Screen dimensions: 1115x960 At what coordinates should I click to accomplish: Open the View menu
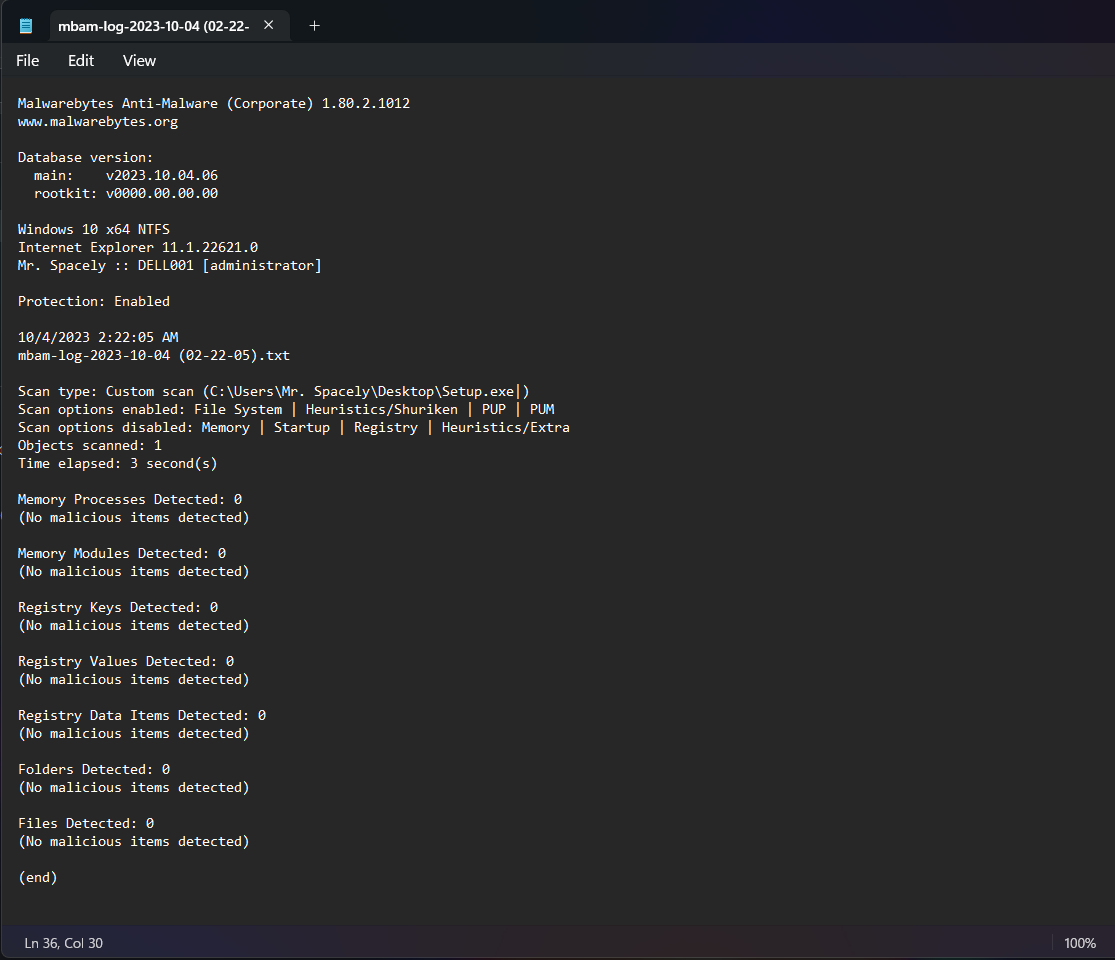[x=139, y=61]
